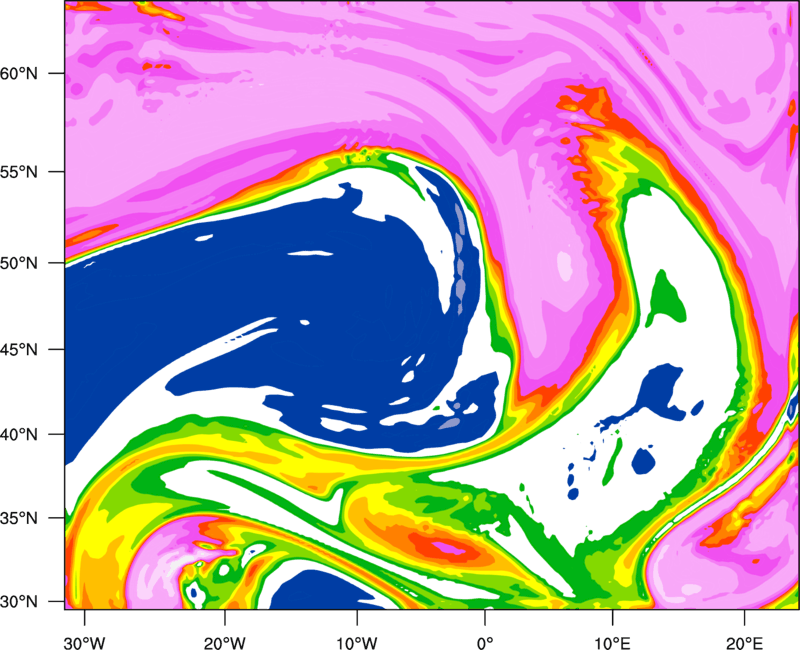Click the 20°E longitude label
Image resolution: width=800 pixels, height=650 pixels.
tap(744, 642)
